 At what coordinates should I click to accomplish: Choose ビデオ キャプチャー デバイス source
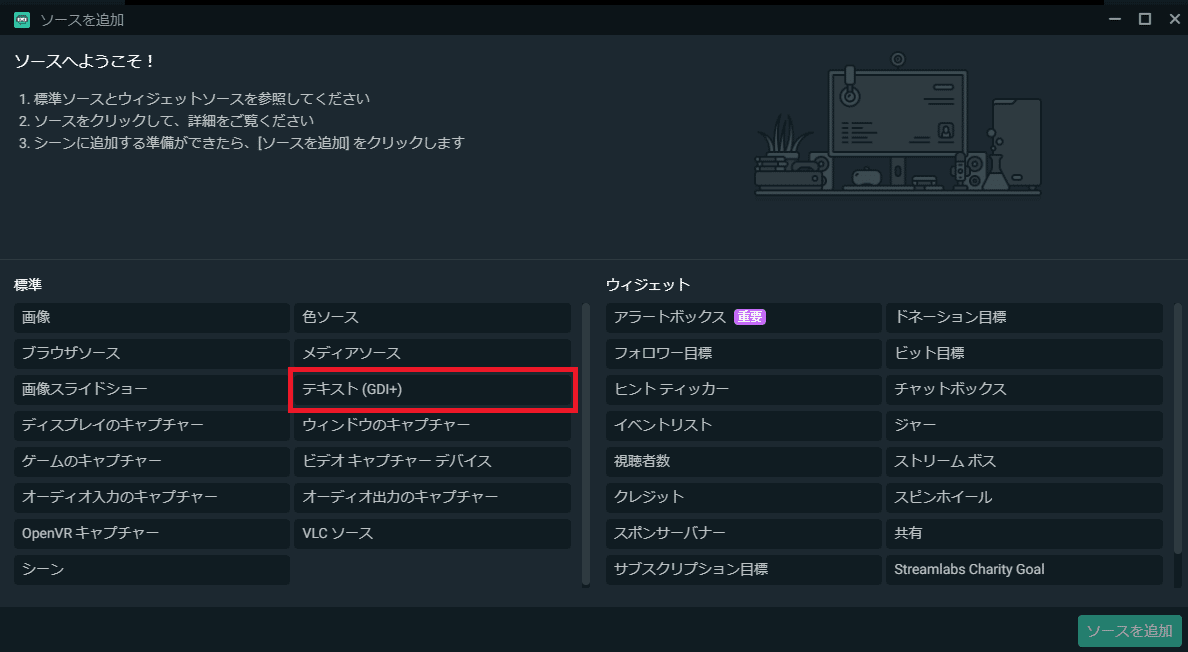pos(432,461)
